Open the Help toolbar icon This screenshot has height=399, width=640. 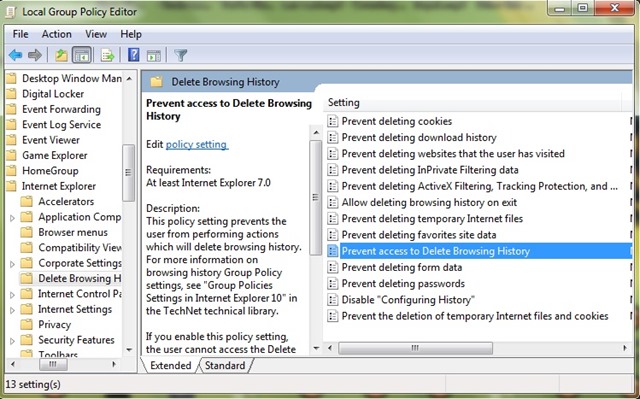(133, 55)
